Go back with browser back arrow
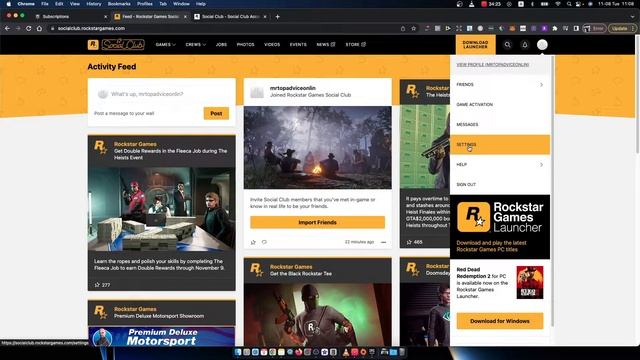The image size is (640, 360). click(7, 28)
